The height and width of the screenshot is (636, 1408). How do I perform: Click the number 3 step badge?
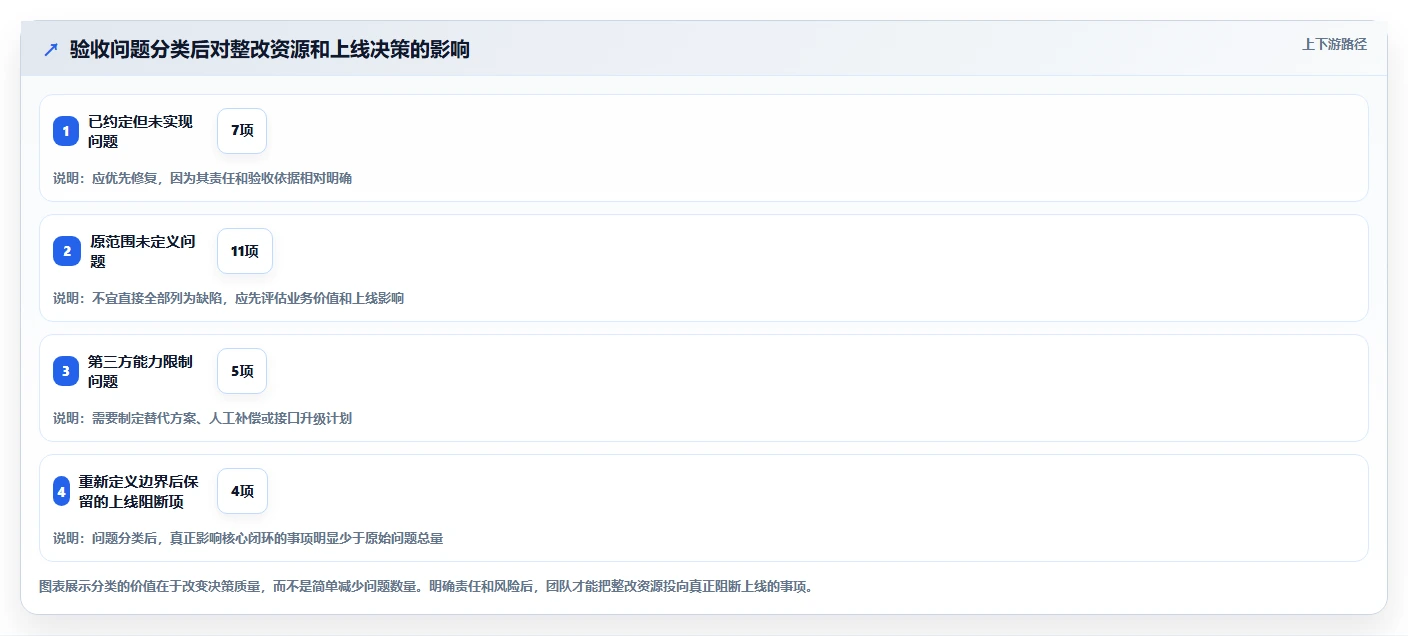click(x=66, y=371)
